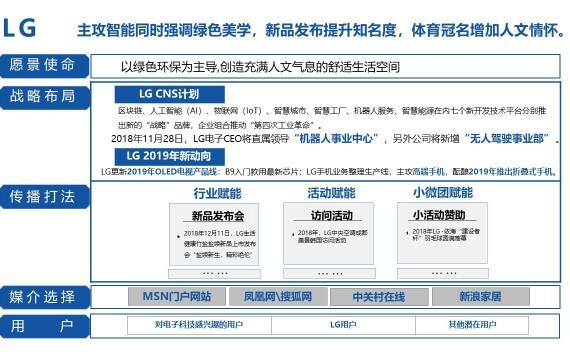570x360 pixels.
Task: Select the MSN门户网站 box
Action: click(x=177, y=297)
